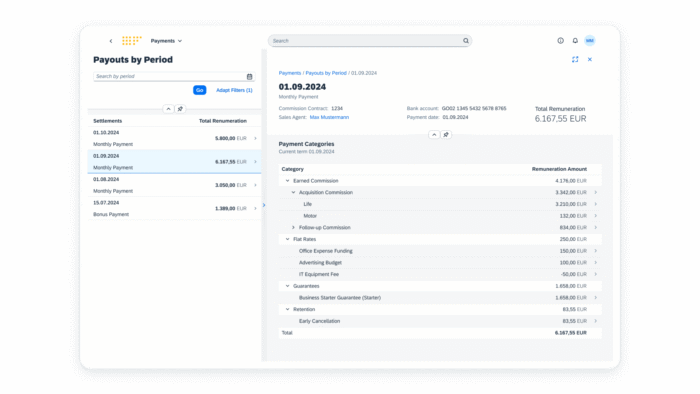Click the Settlements column header

coord(108,121)
